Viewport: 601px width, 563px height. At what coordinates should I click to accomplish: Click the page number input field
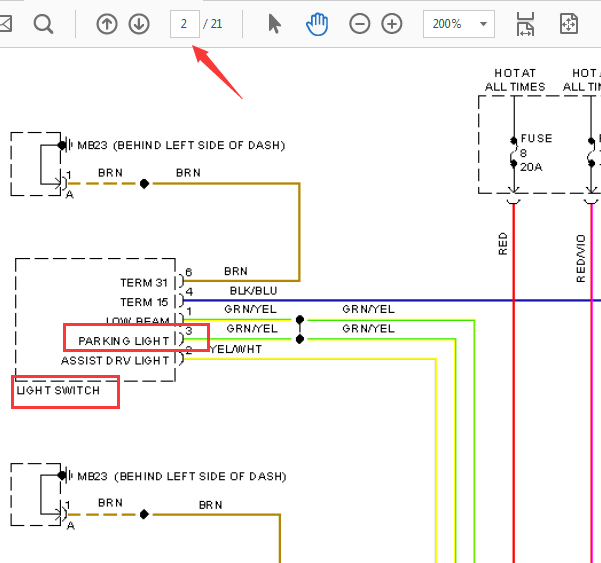pos(185,24)
